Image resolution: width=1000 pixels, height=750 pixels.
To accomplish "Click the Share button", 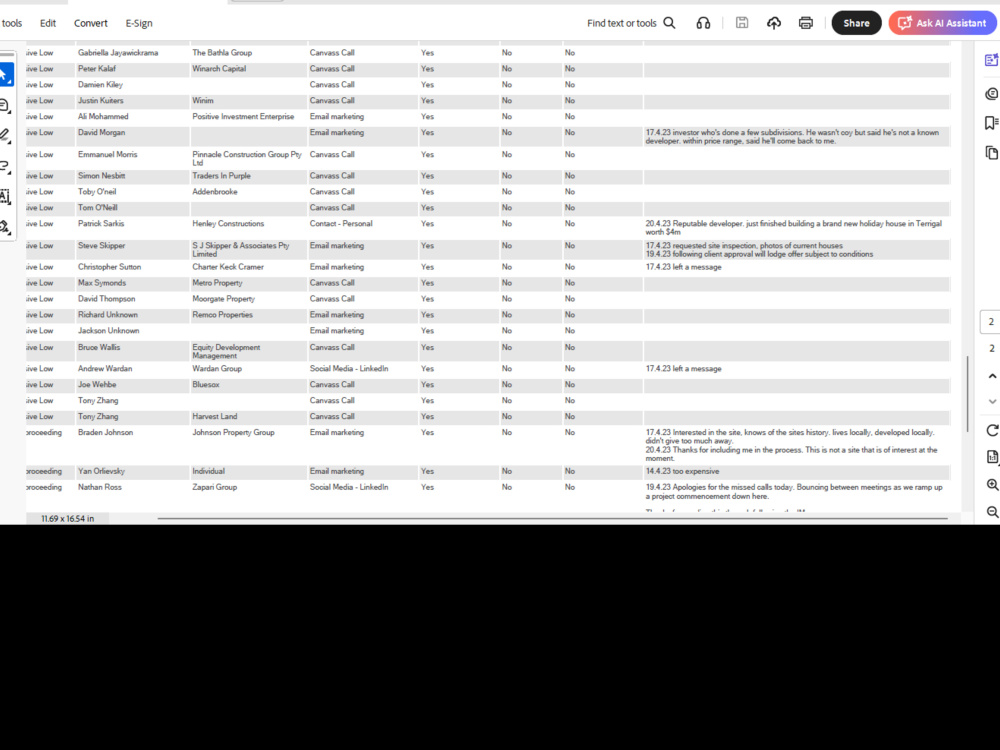I will [x=856, y=23].
